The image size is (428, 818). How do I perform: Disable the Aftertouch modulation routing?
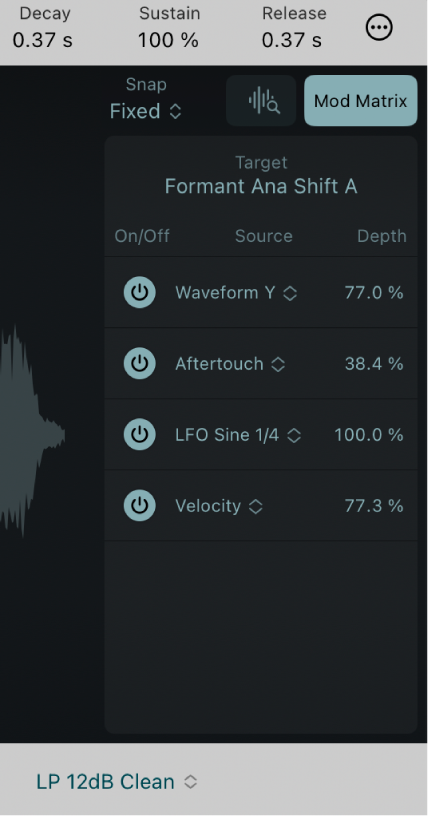pyautogui.click(x=139, y=364)
